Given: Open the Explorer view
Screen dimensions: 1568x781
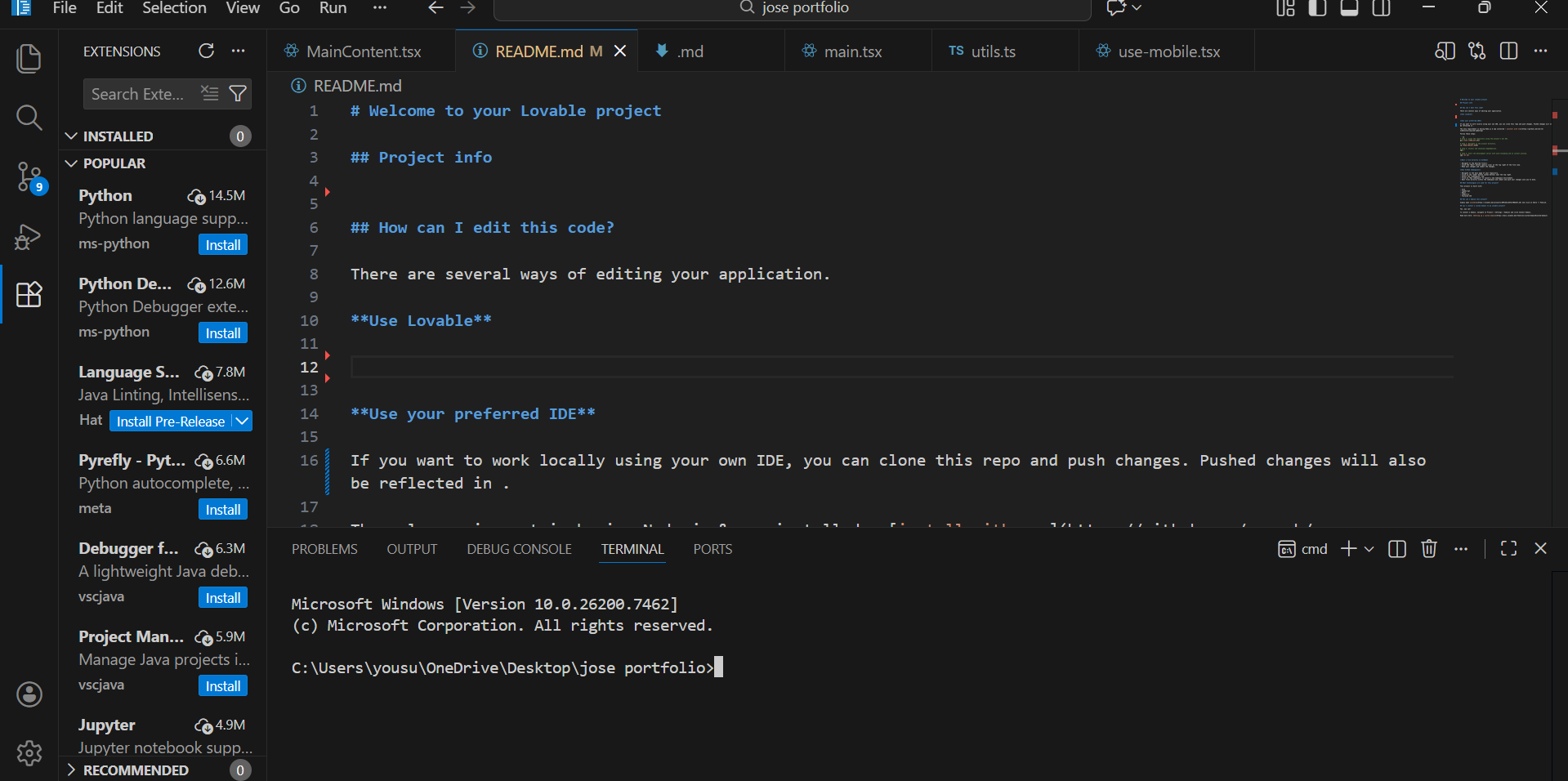Looking at the screenshot, I should point(29,58).
